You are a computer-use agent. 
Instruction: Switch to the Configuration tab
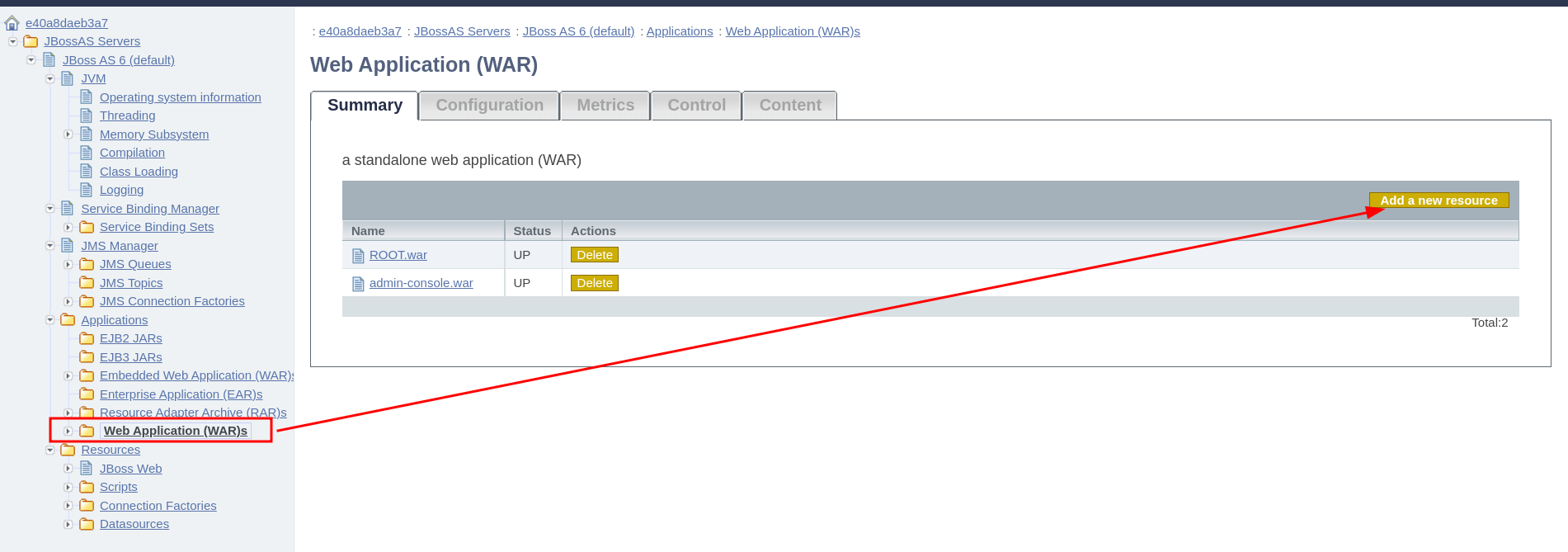[489, 106]
